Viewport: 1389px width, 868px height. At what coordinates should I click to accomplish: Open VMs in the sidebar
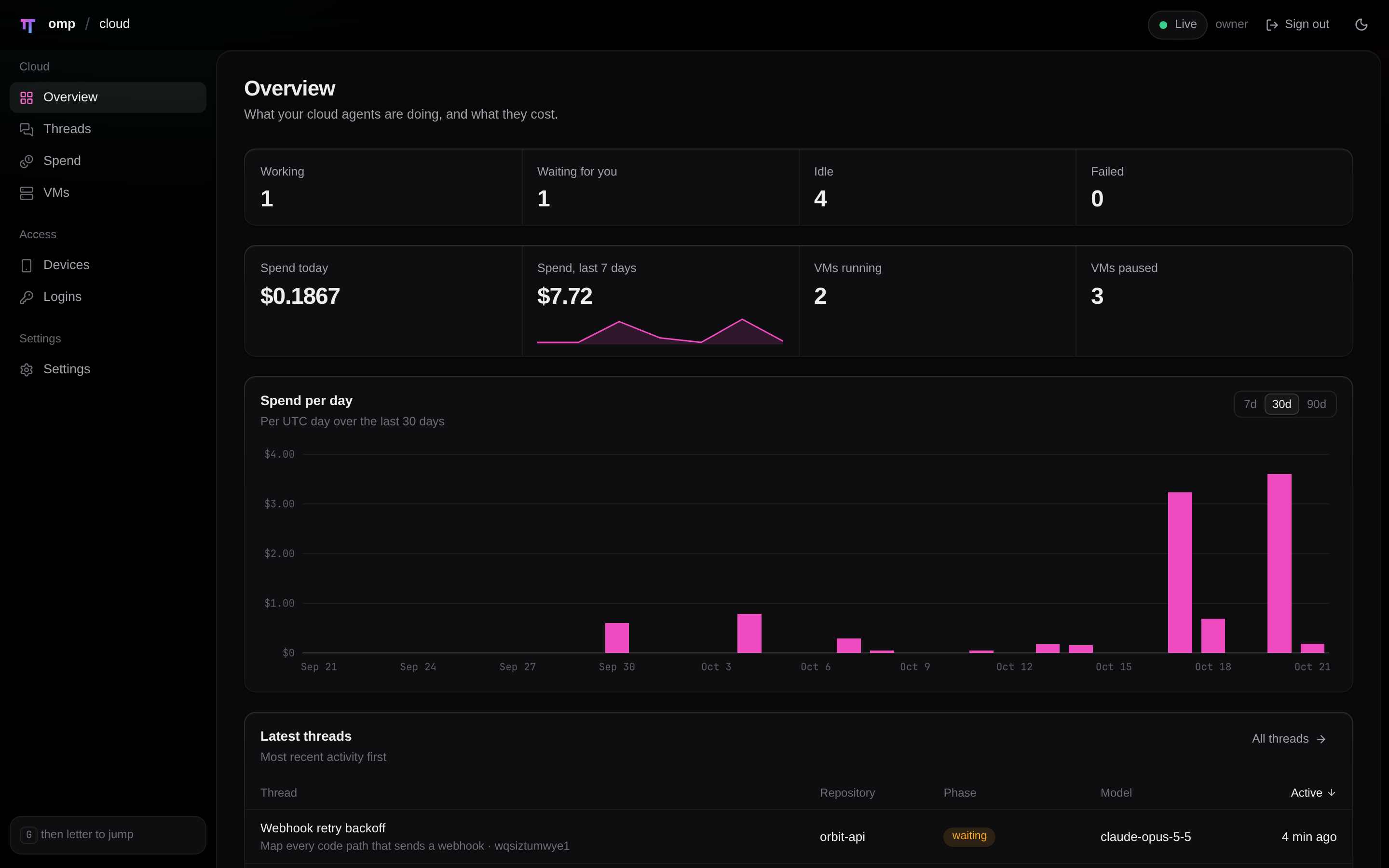108,193
